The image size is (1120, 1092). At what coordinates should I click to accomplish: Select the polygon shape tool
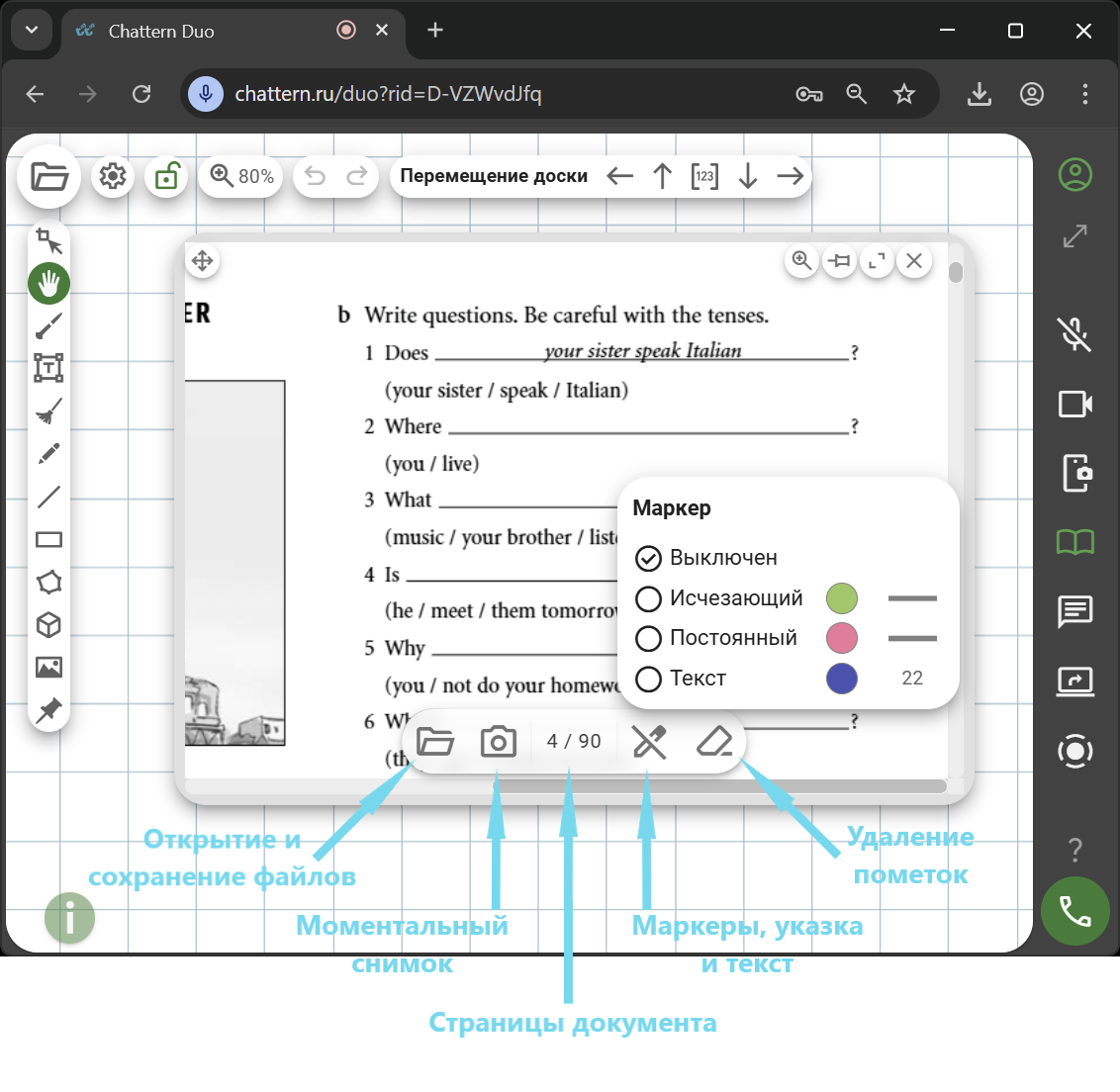(x=48, y=583)
